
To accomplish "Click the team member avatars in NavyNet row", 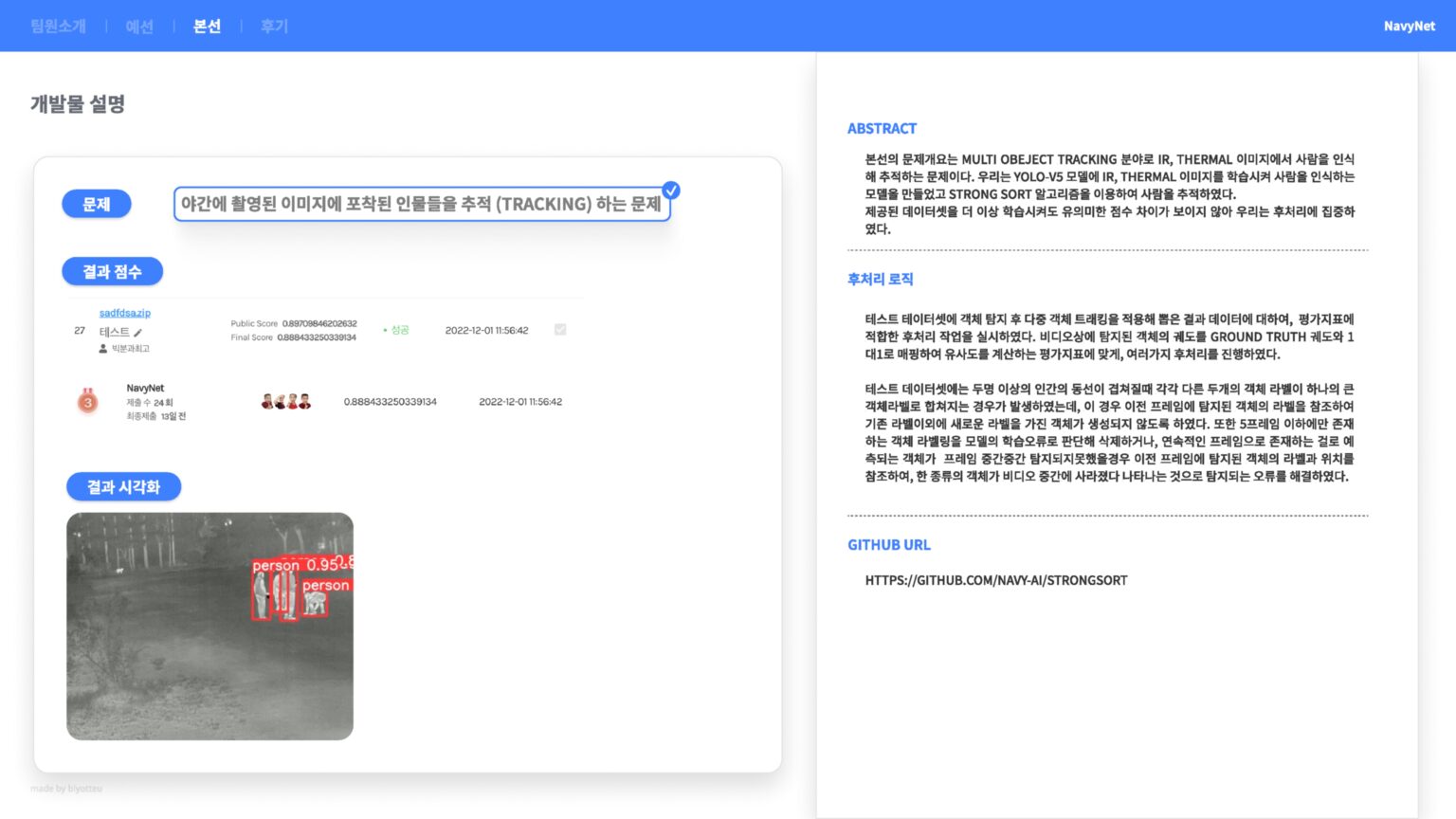I will coord(285,402).
